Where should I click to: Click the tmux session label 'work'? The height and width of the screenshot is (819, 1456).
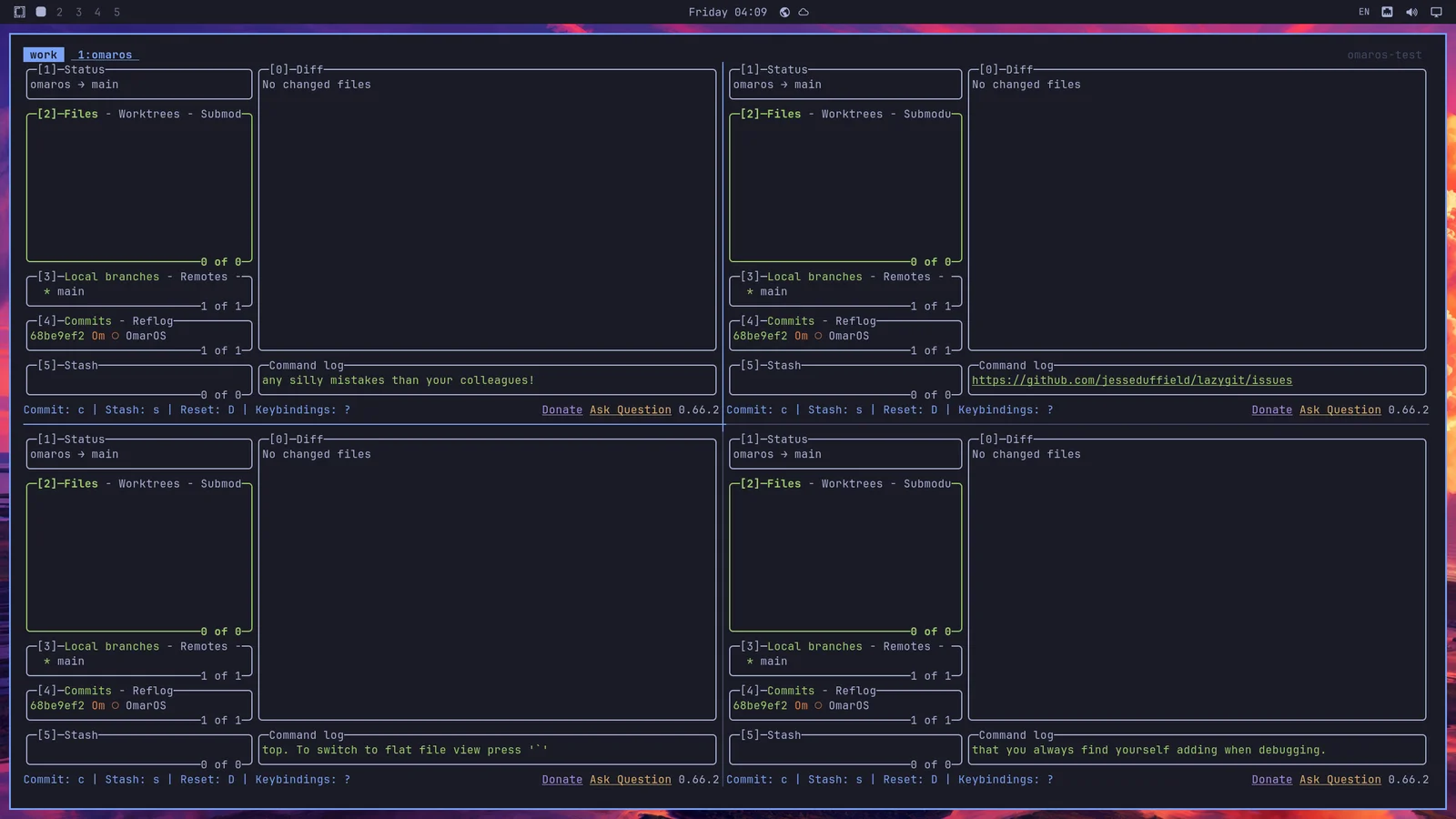[44, 55]
